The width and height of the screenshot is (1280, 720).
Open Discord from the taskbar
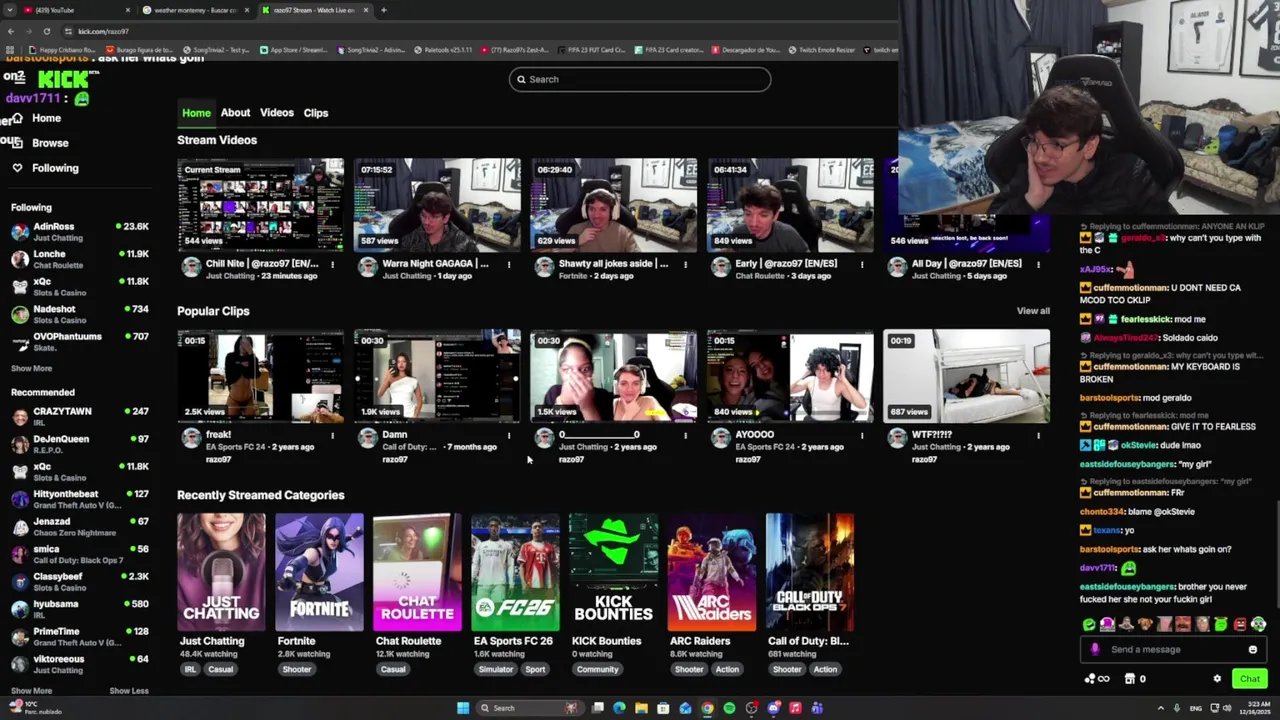[773, 708]
